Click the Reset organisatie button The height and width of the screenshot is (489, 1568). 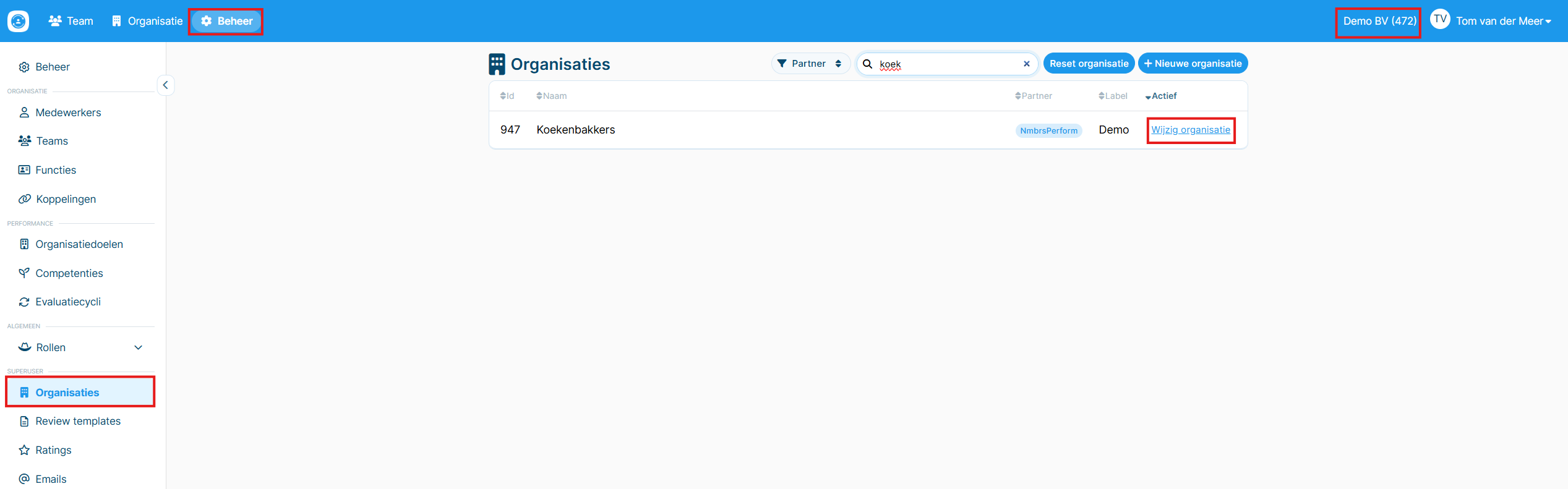click(x=1089, y=63)
